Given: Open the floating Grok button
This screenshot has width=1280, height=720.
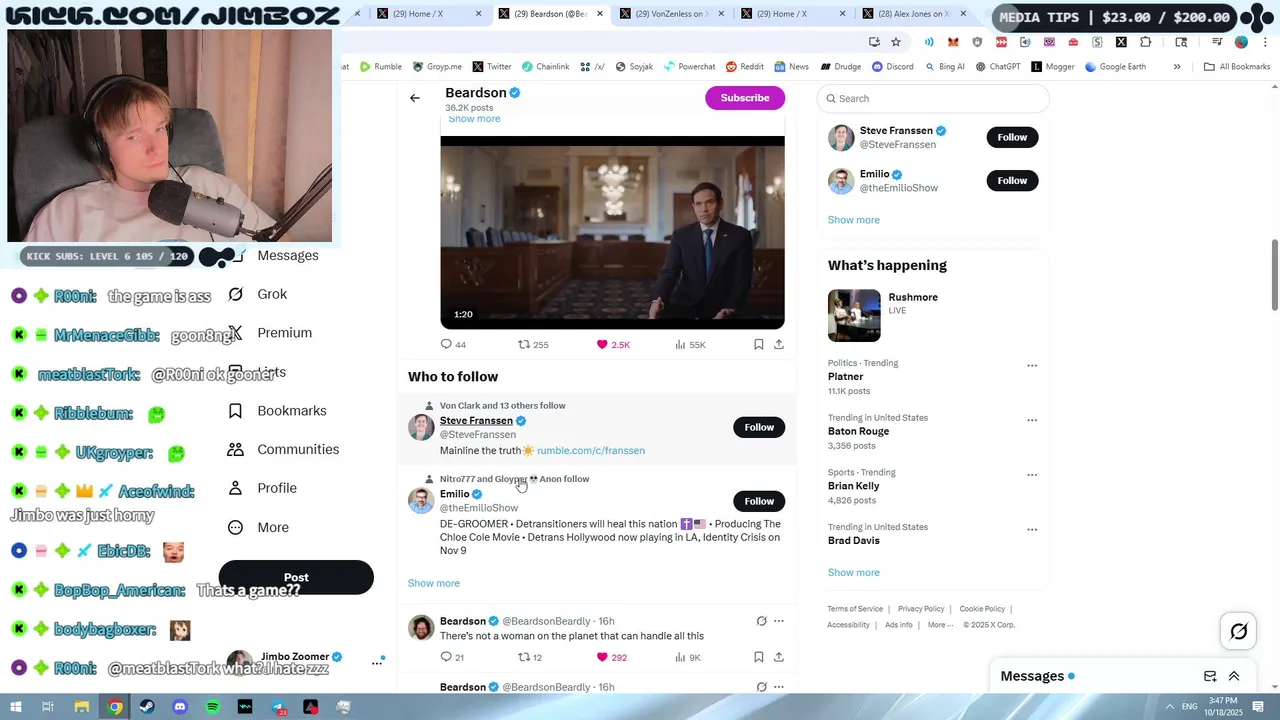Looking at the screenshot, I should [1238, 631].
